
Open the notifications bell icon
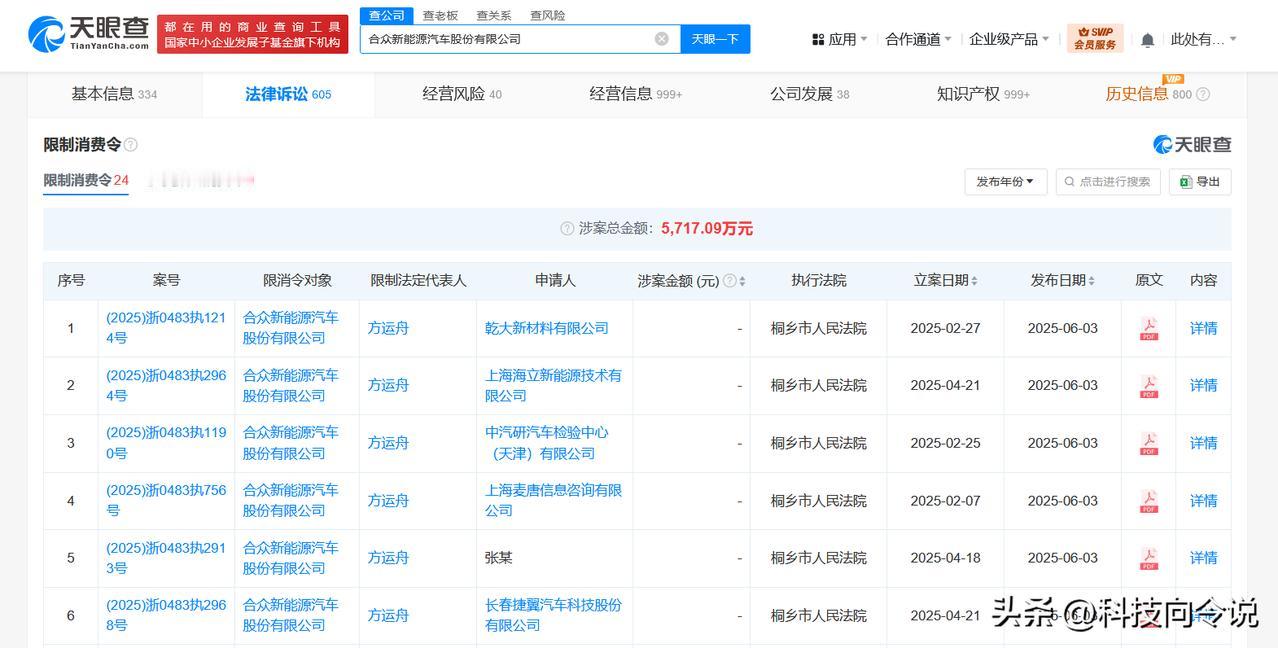coord(1148,40)
